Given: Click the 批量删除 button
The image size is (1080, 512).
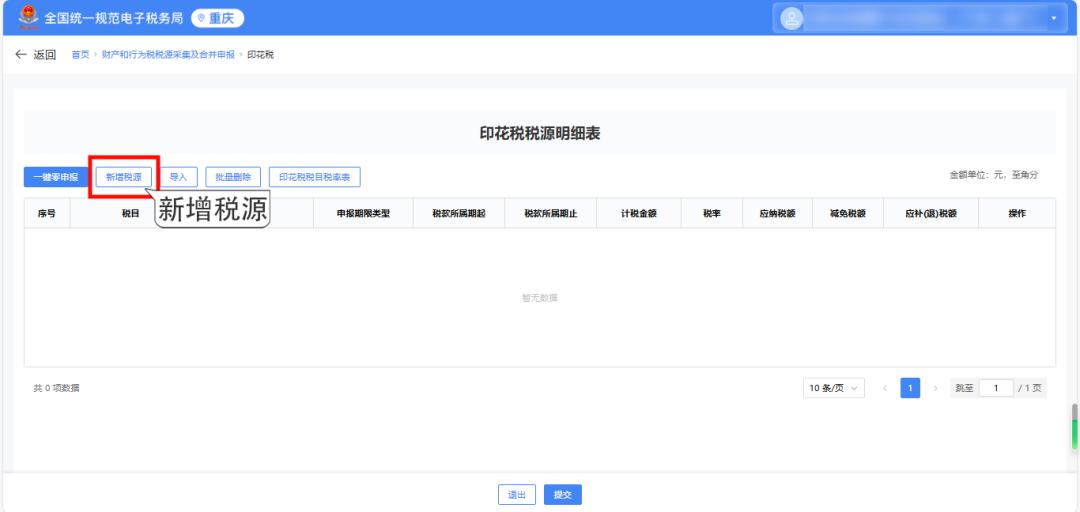Looking at the screenshot, I should coord(233,177).
